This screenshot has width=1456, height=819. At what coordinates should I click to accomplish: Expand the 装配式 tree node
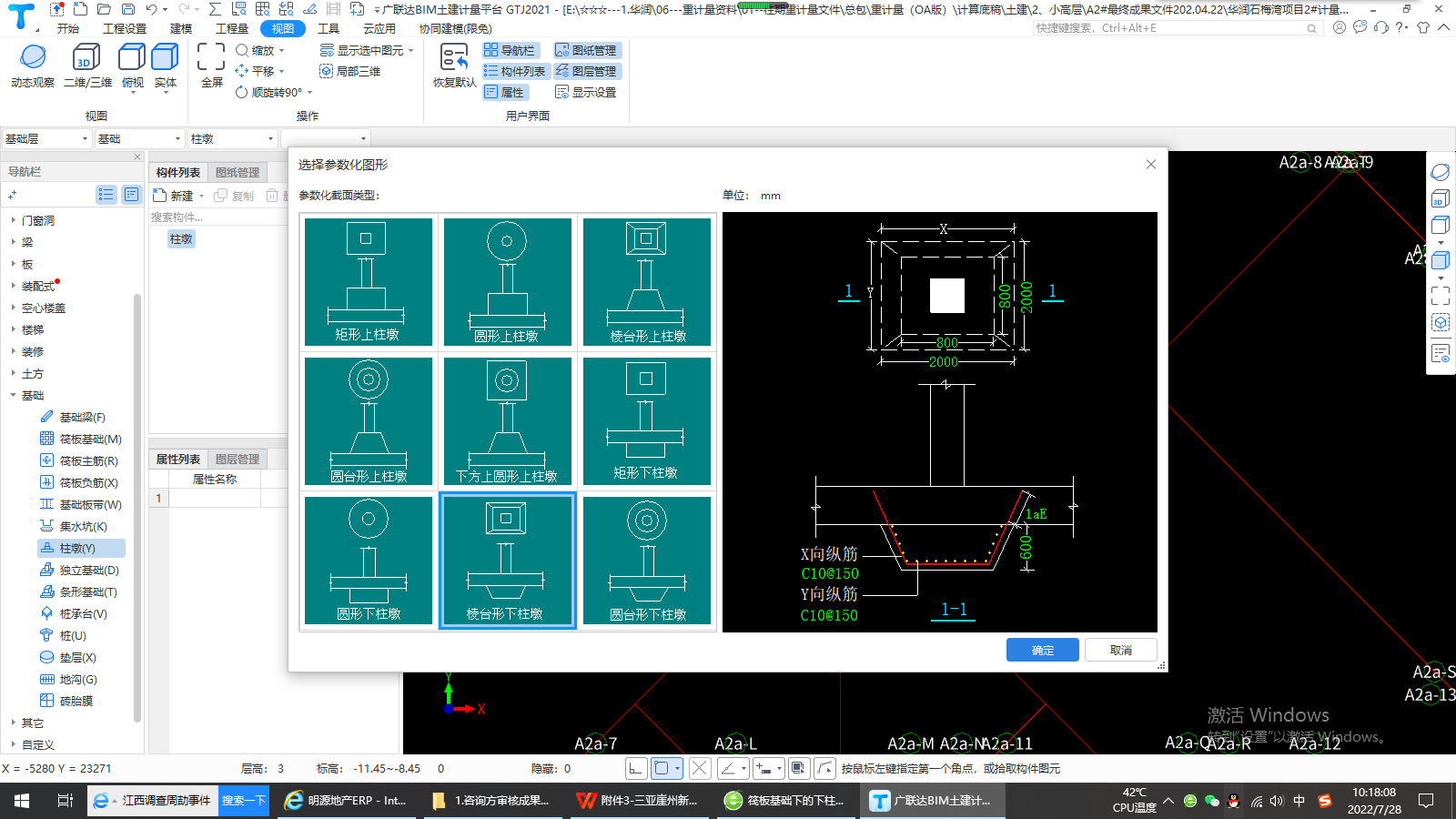pyautogui.click(x=13, y=286)
